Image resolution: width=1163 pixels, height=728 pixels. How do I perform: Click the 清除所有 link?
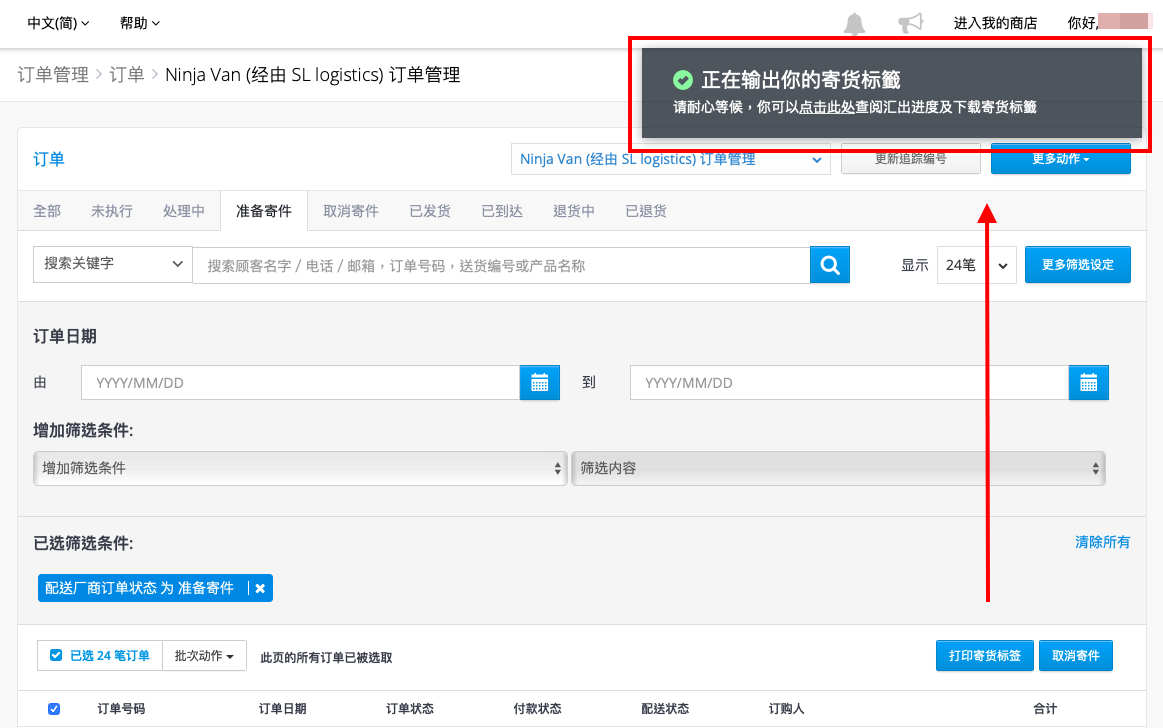pyautogui.click(x=1102, y=542)
